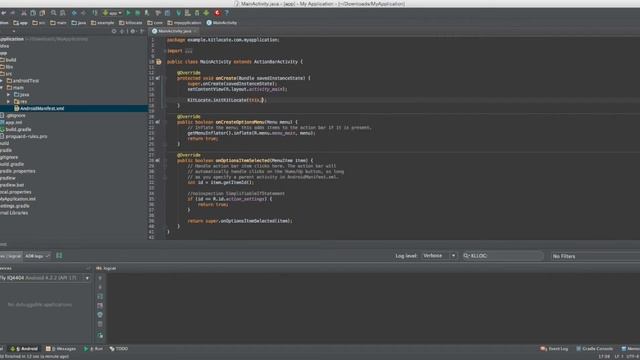The image size is (640, 360).
Task: Open project panel settings gear icon
Action: click(132, 31)
